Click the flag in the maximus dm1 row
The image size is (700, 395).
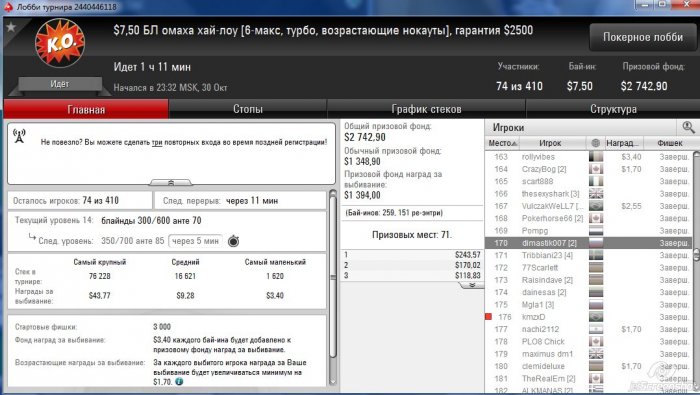(x=596, y=353)
